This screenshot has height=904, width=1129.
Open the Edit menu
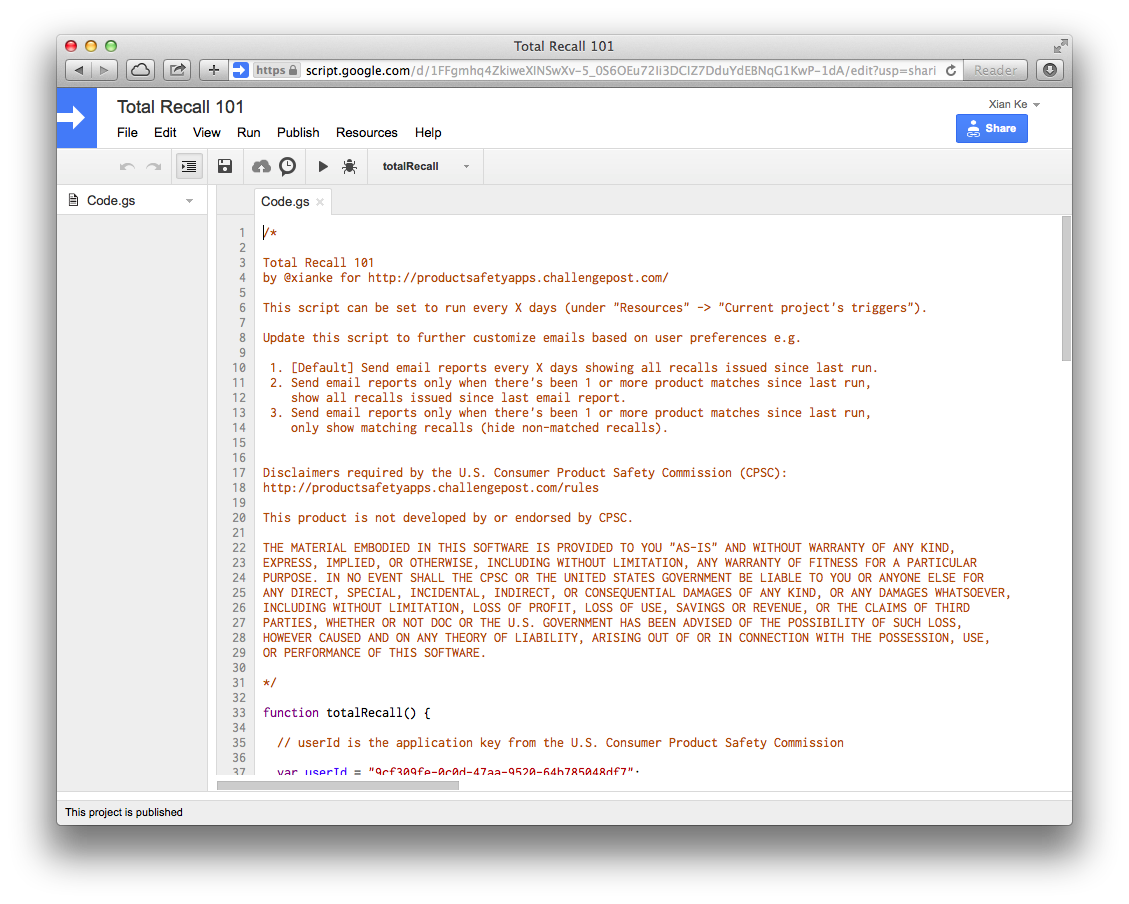point(165,132)
